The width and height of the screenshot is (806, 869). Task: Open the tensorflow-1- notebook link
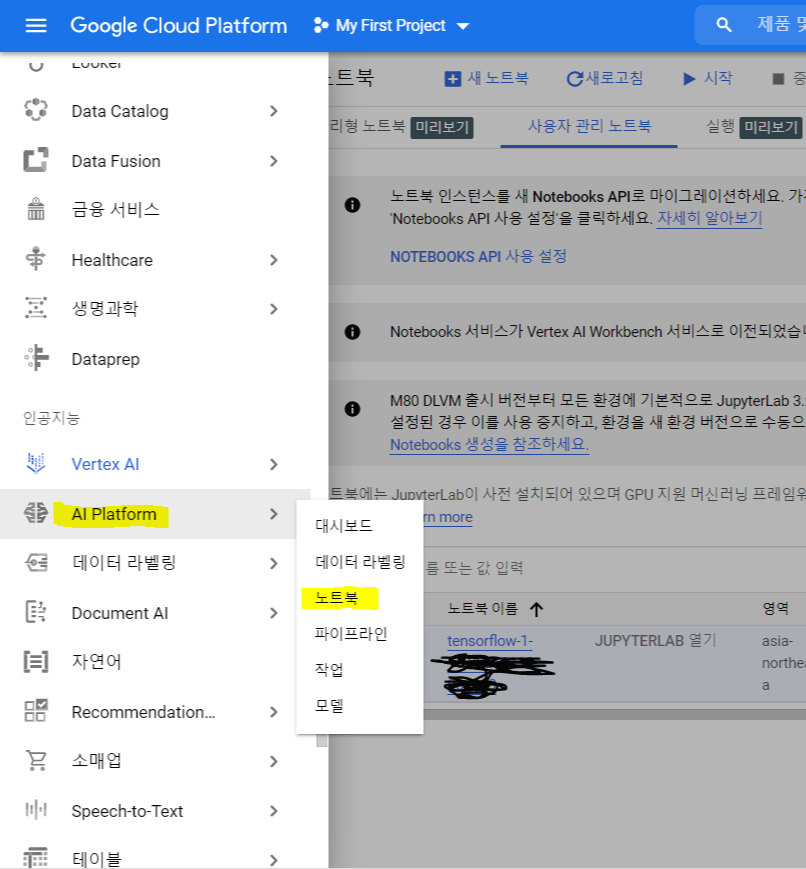coord(490,641)
